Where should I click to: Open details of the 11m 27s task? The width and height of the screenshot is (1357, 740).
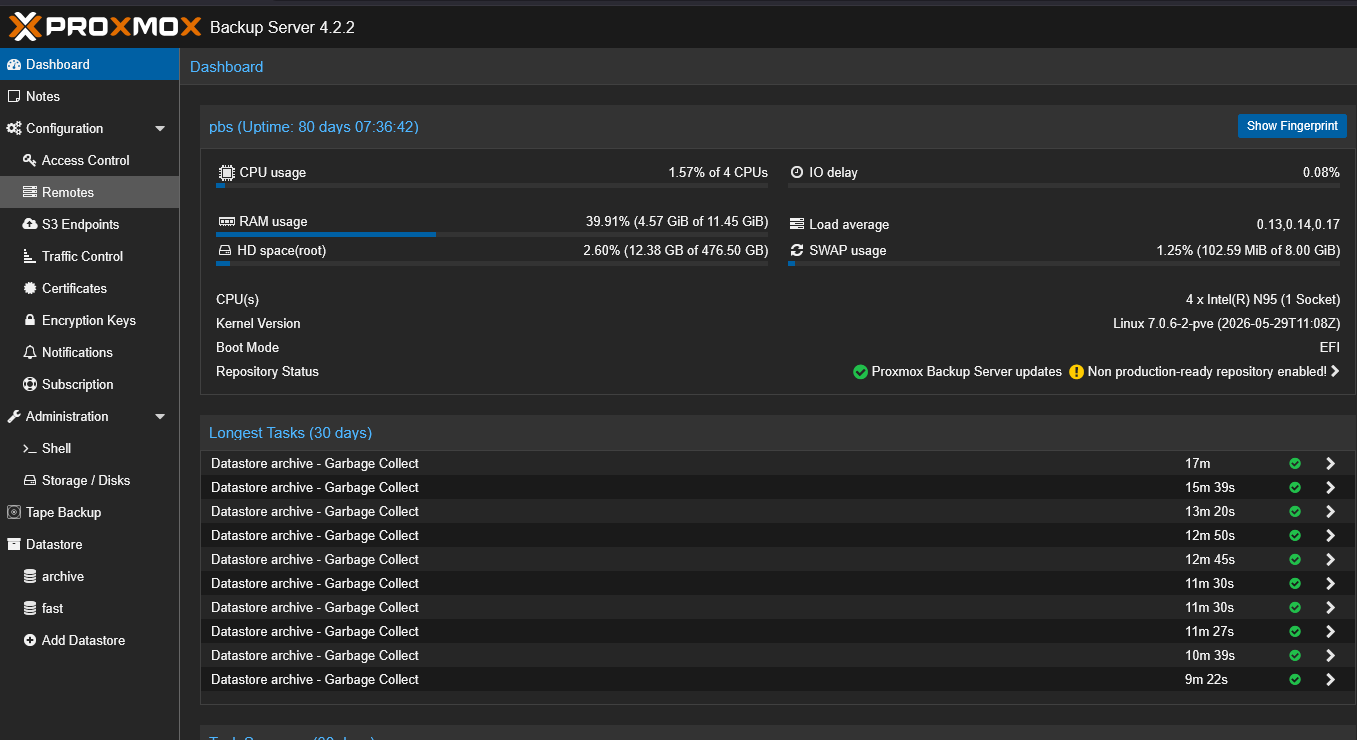click(1330, 631)
